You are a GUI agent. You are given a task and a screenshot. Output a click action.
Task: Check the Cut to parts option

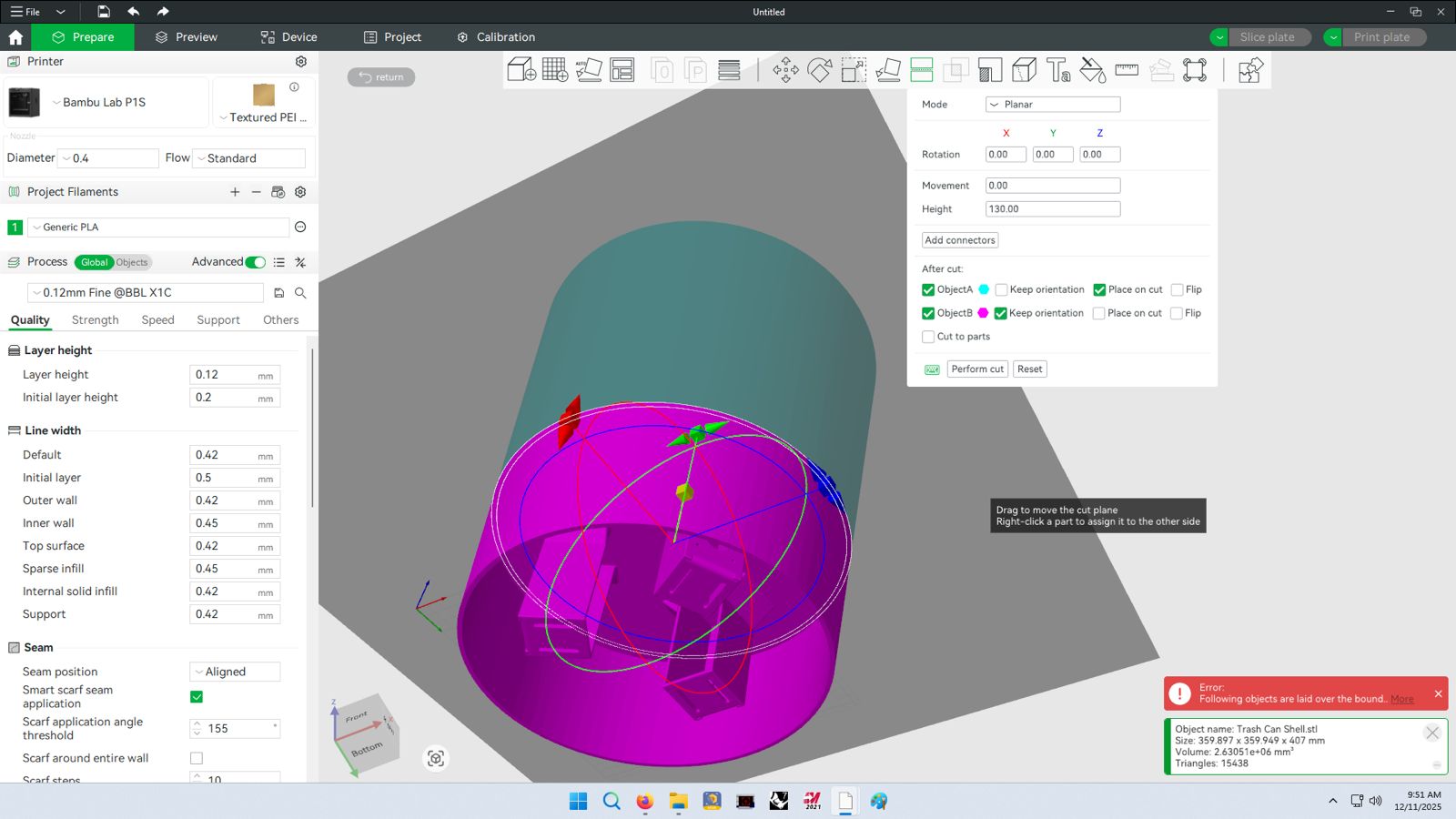coord(928,337)
